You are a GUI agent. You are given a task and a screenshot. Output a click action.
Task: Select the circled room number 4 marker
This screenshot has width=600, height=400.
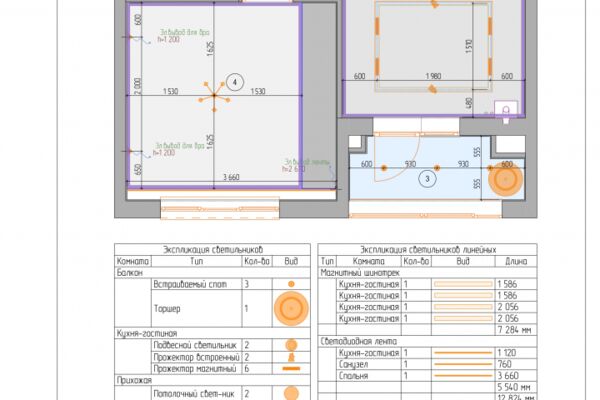pos(235,82)
